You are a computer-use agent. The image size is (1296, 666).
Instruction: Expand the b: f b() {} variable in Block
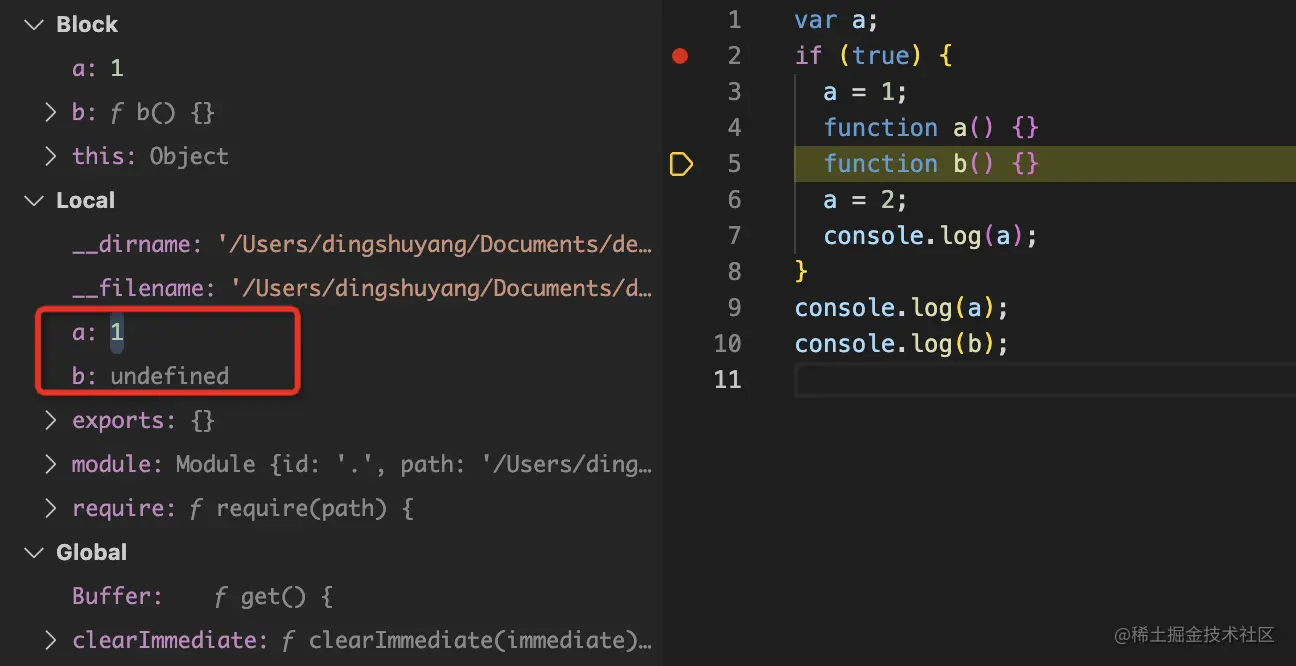52,113
